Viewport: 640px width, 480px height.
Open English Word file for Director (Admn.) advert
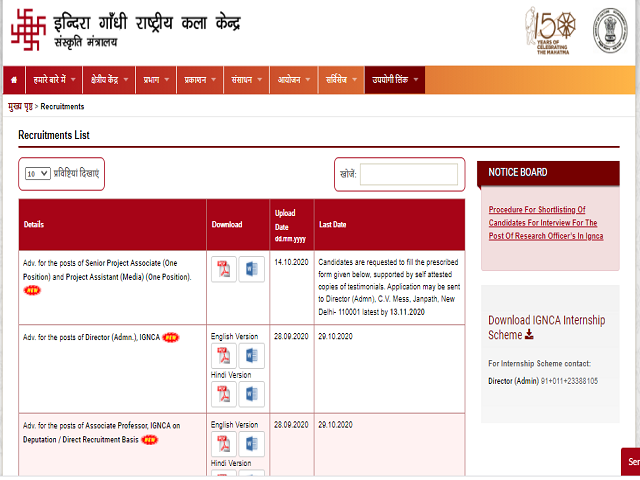pyautogui.click(x=251, y=356)
